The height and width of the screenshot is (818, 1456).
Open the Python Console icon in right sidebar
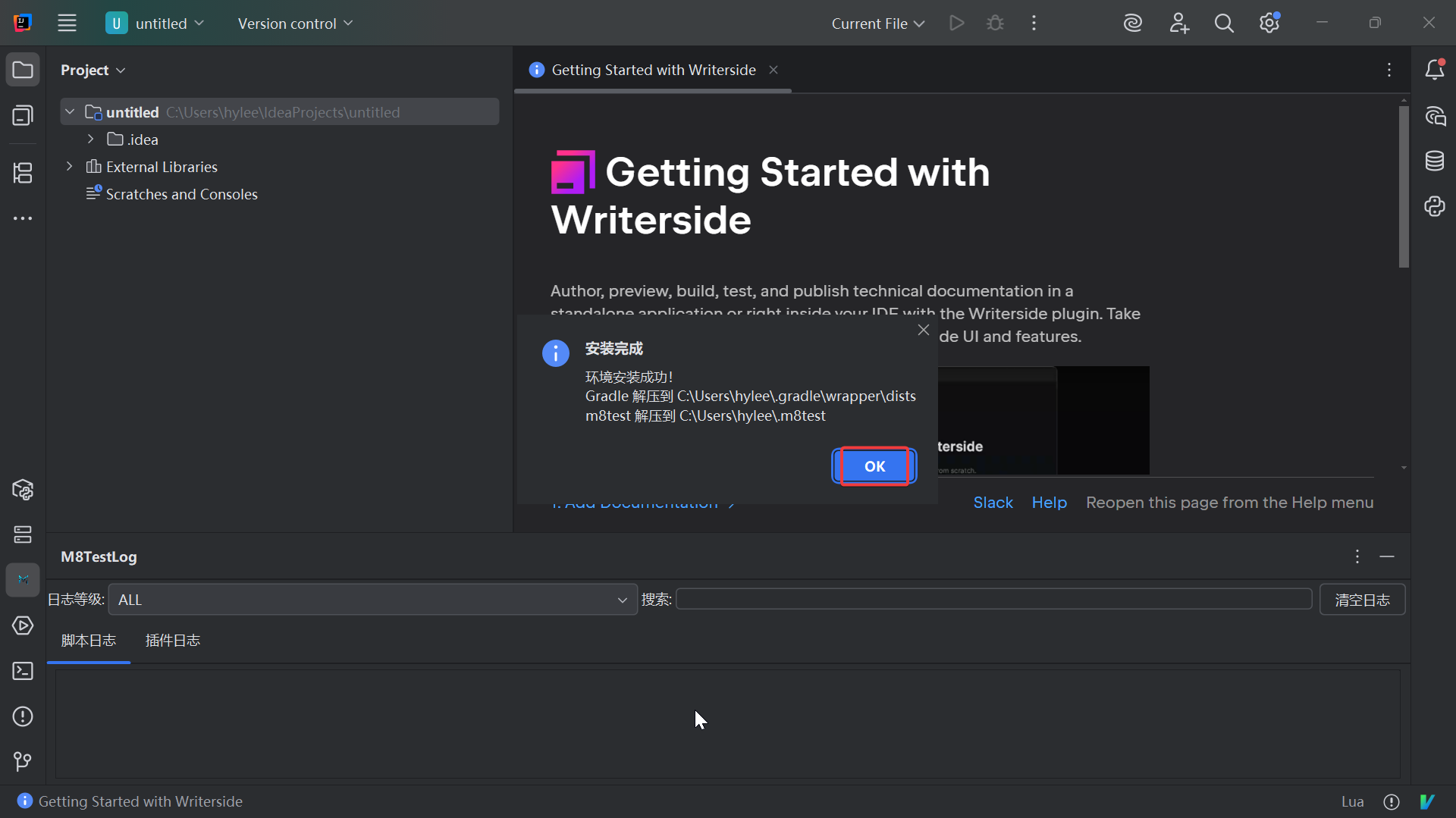(1434, 206)
